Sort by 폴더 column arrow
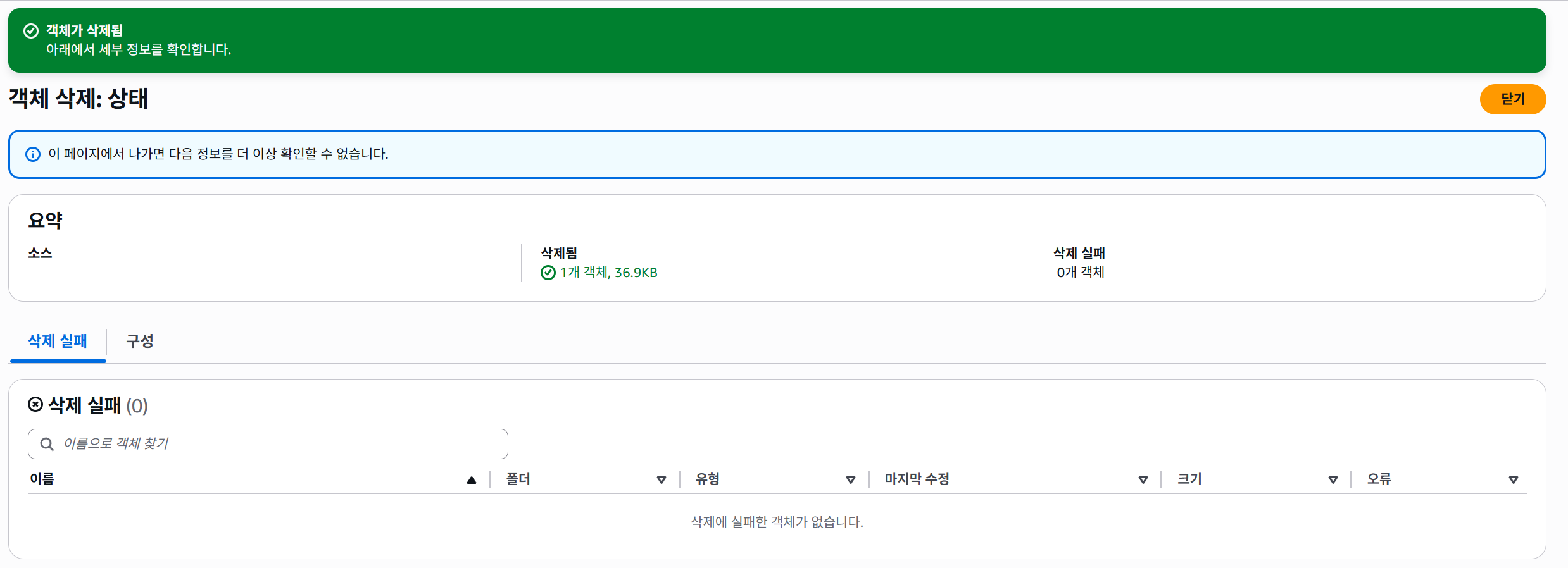This screenshot has height=568, width=1568. tap(662, 480)
